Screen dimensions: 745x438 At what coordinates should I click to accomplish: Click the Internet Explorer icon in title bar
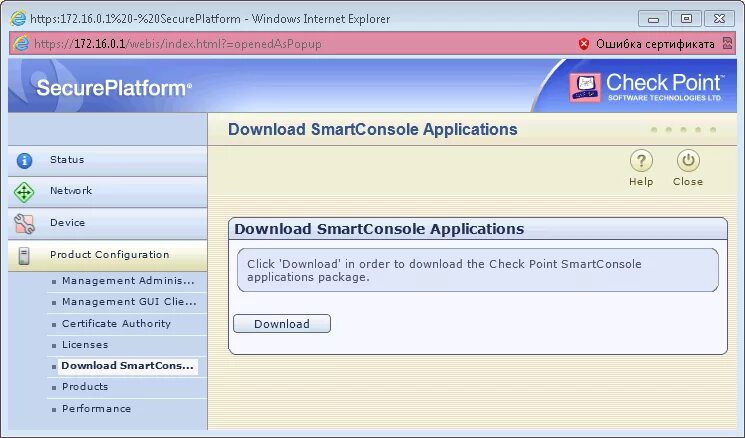(18, 19)
